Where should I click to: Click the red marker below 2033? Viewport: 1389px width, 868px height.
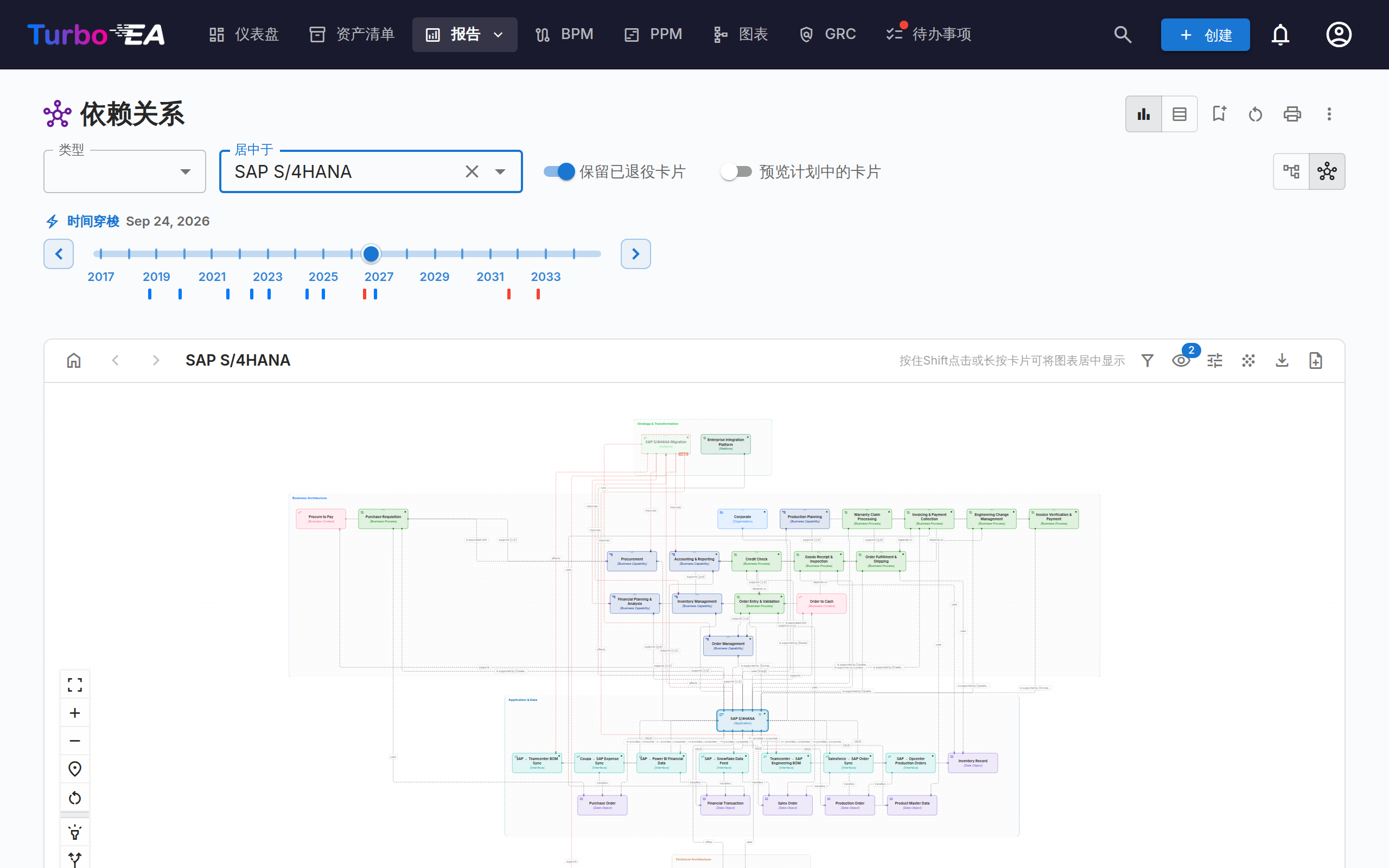point(538,294)
